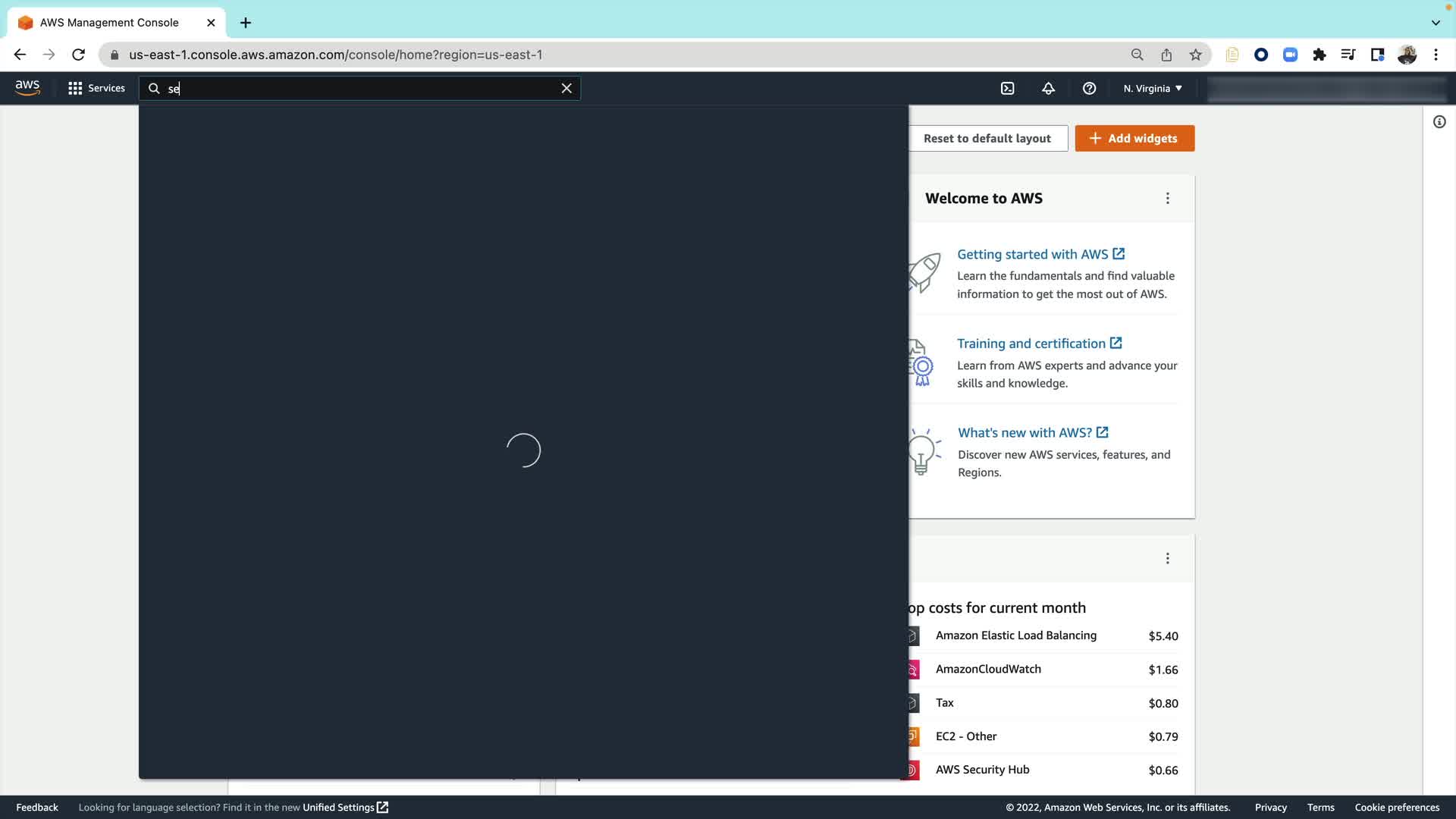Click Reset to default layout button
1456x819 pixels.
click(987, 139)
